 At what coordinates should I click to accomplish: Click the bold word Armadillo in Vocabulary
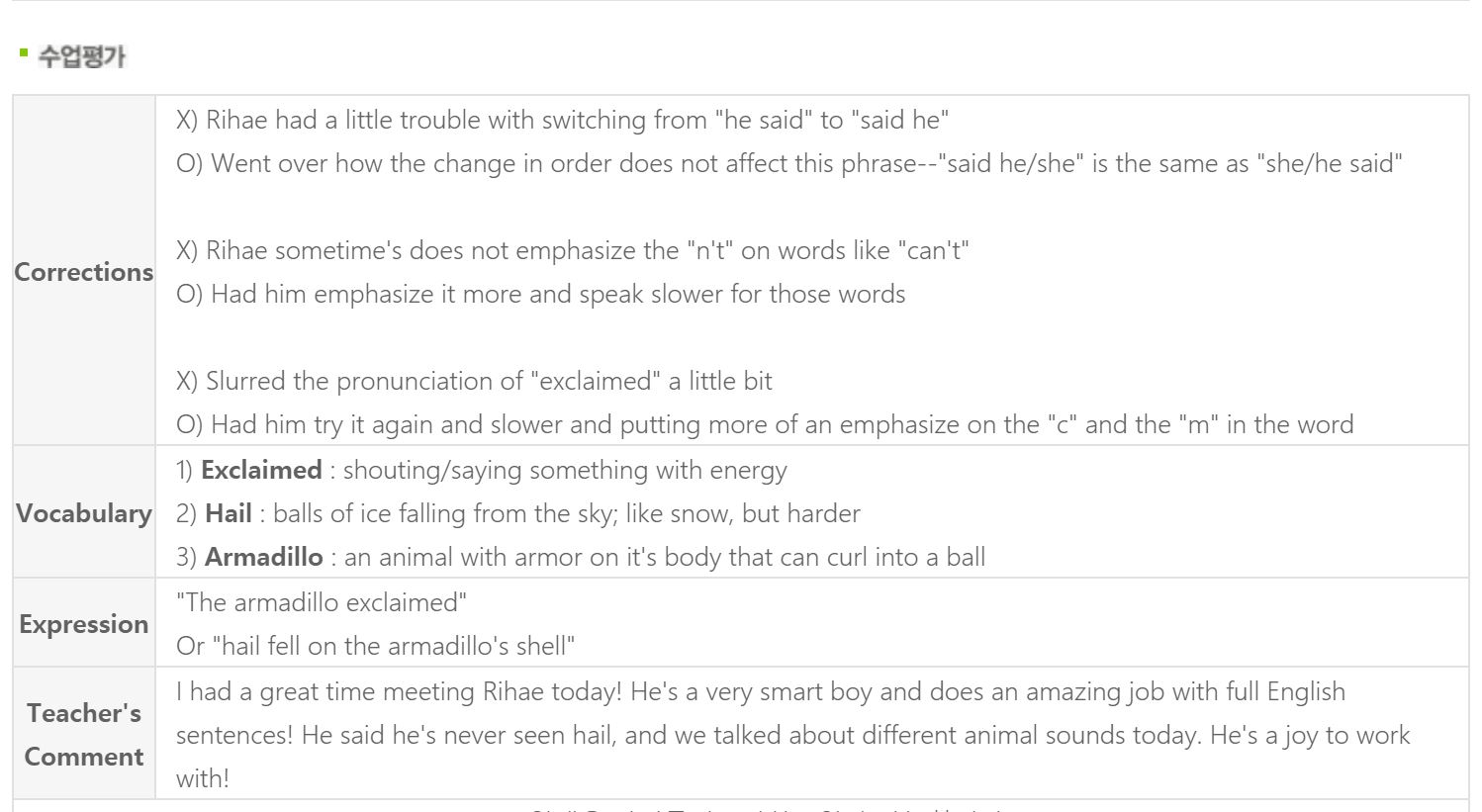coord(264,557)
